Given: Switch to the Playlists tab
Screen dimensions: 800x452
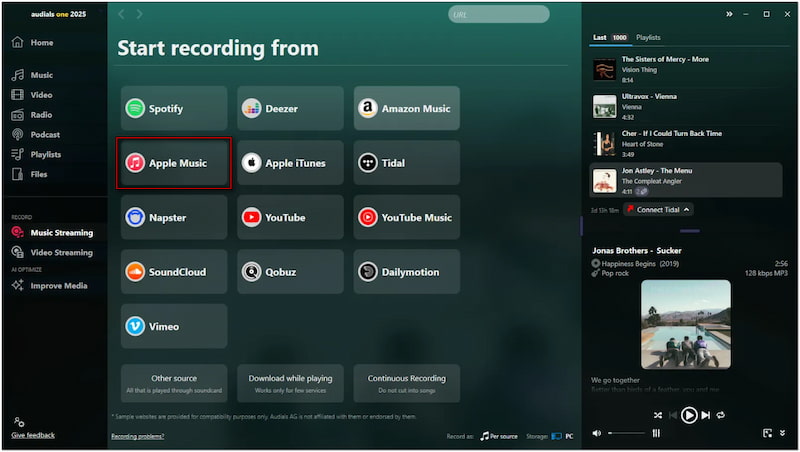Looking at the screenshot, I should pyautogui.click(x=648, y=37).
